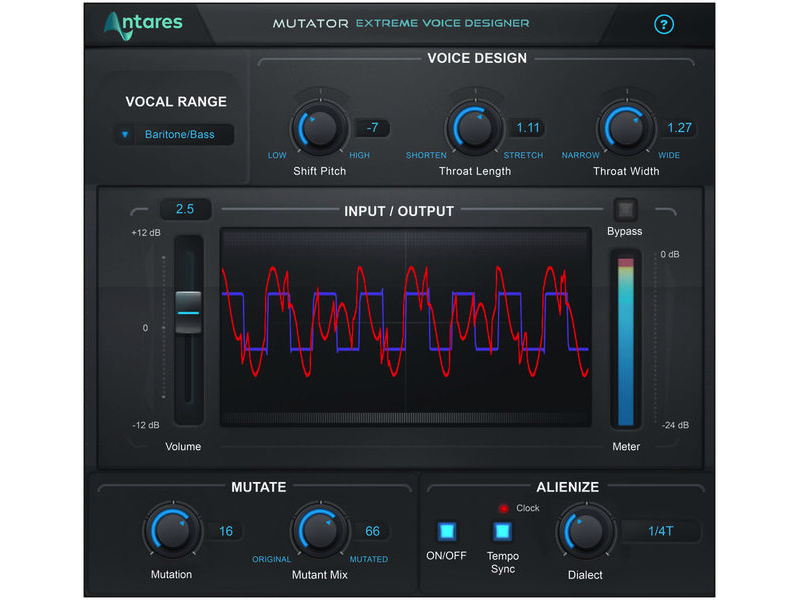This screenshot has height=600, width=800.
Task: Click the SHORTEN label
Action: (x=426, y=155)
